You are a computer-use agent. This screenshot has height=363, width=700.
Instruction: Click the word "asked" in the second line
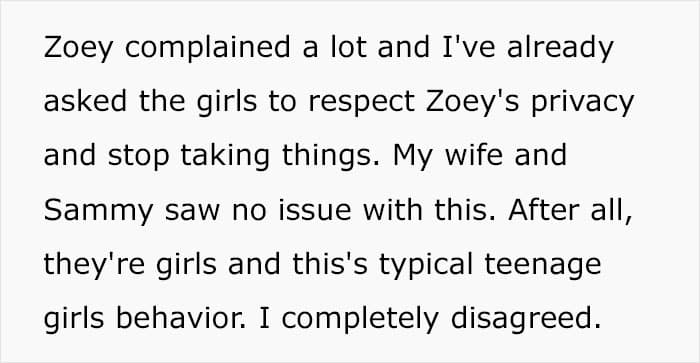[x=85, y=101]
